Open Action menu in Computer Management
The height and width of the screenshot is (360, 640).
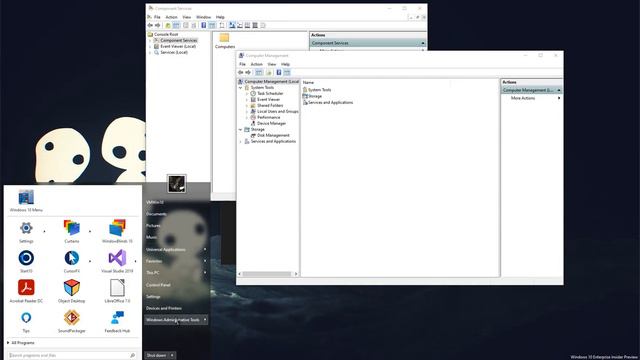coord(256,64)
